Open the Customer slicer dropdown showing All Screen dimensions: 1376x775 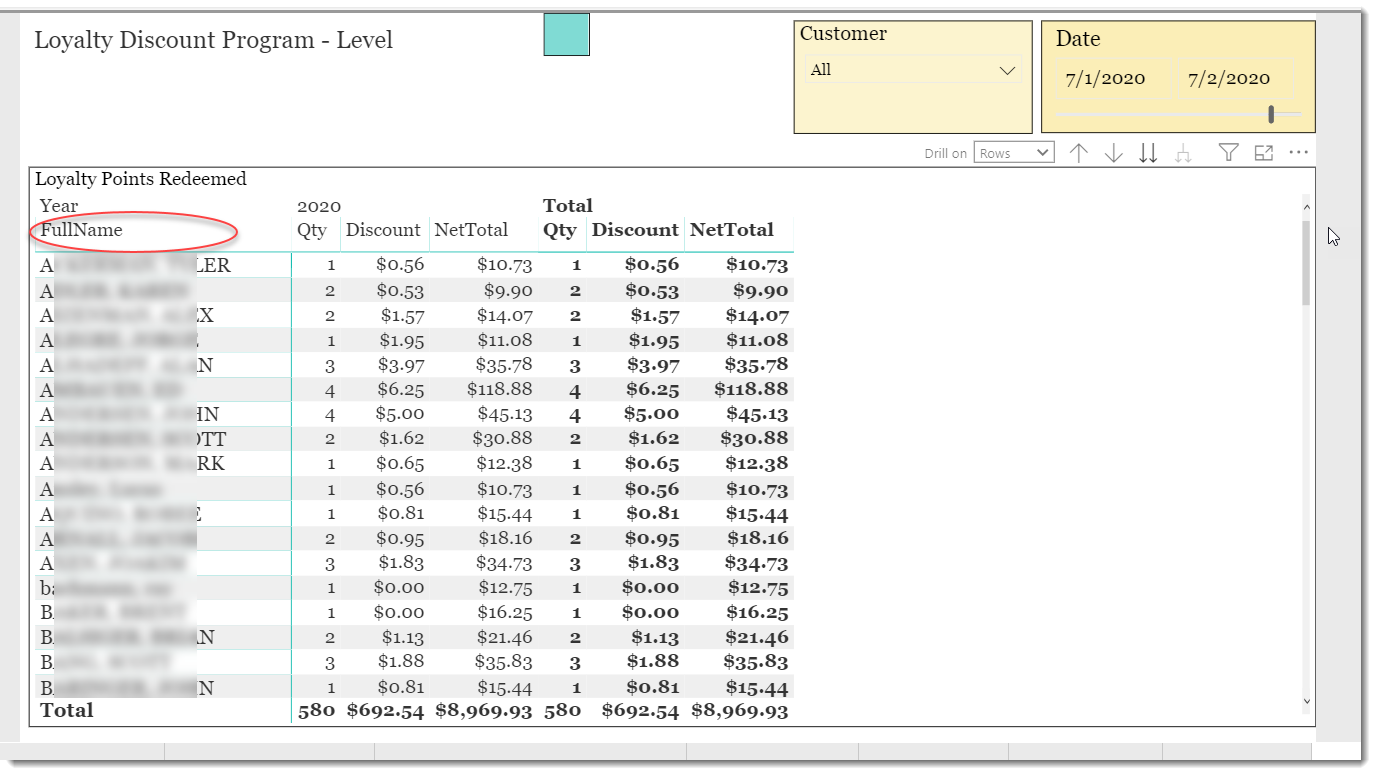click(911, 70)
